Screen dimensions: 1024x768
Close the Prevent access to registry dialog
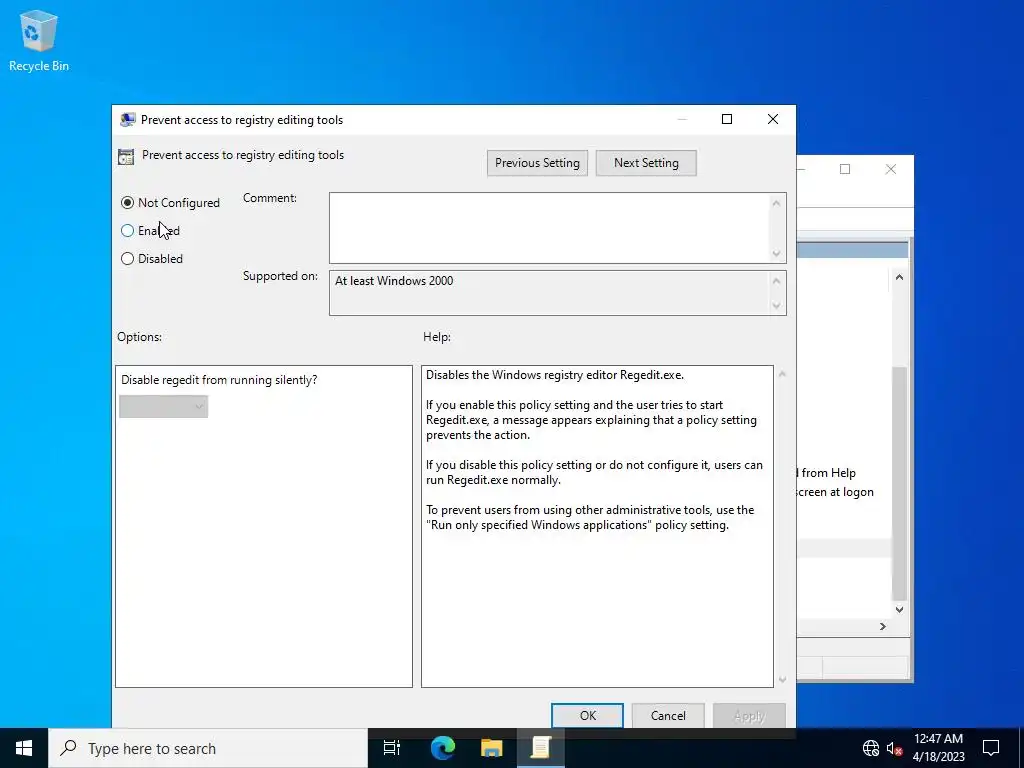pyautogui.click(x=773, y=119)
